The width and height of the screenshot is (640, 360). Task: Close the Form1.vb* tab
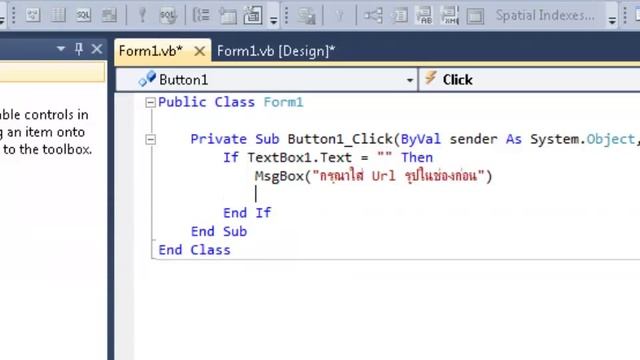click(200, 51)
